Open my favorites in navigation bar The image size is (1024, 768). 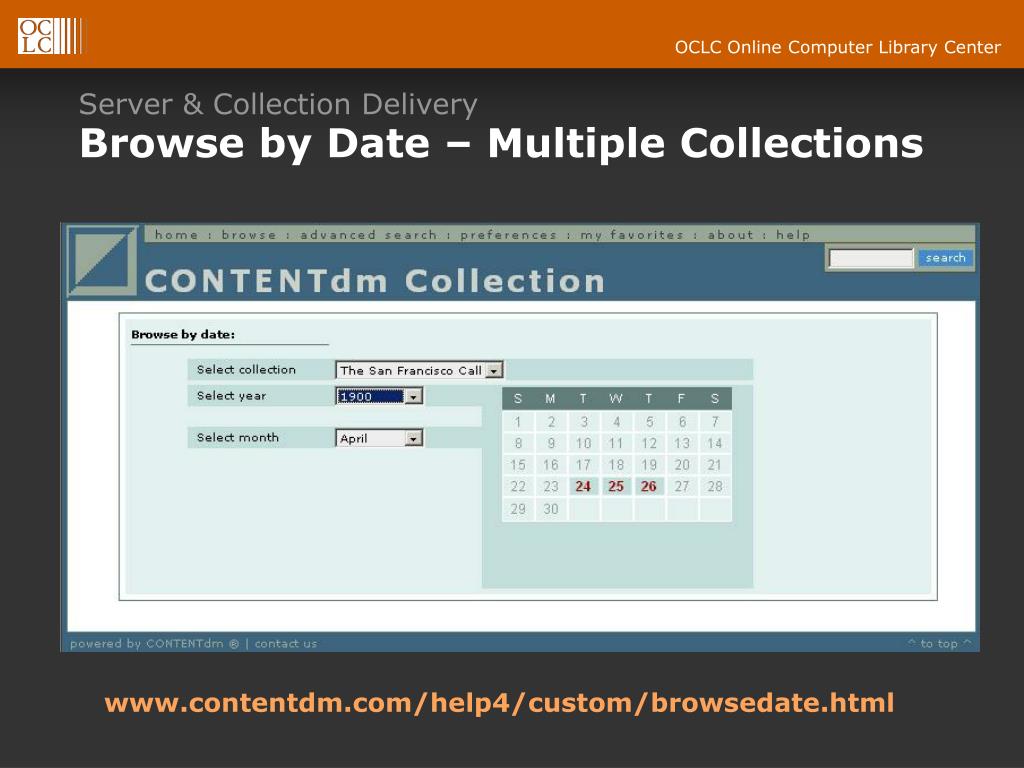coord(632,235)
